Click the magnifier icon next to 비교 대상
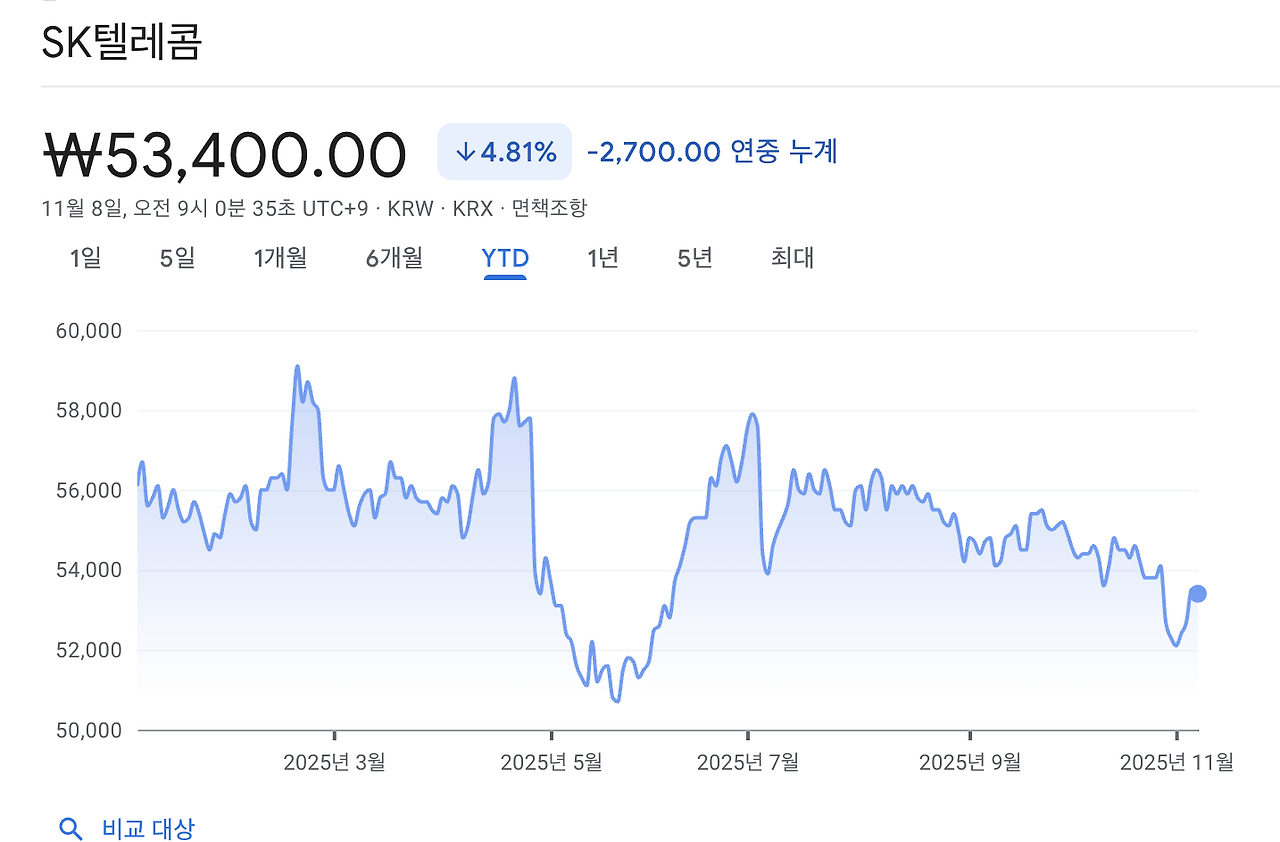This screenshot has width=1280, height=842. coord(71,829)
